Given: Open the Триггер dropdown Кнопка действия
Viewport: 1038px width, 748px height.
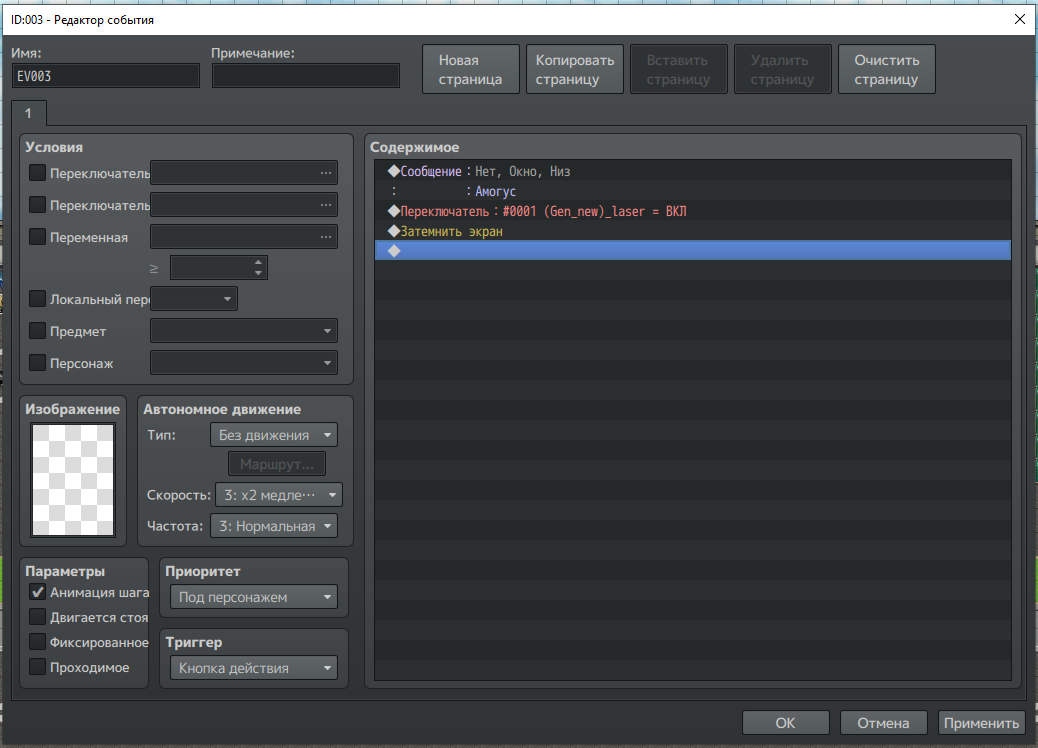Looking at the screenshot, I should tap(254, 668).
